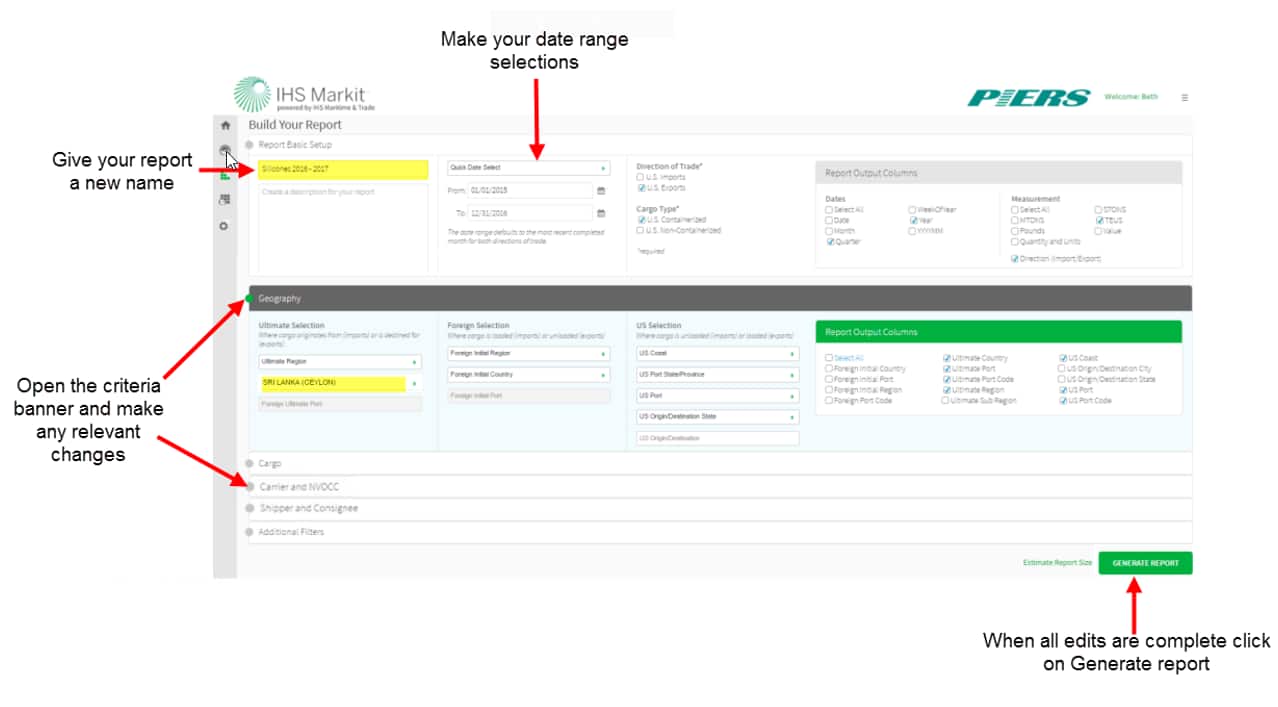
Task: Open the hamburger menu near Welcome Beth
Action: pyautogui.click(x=1185, y=98)
